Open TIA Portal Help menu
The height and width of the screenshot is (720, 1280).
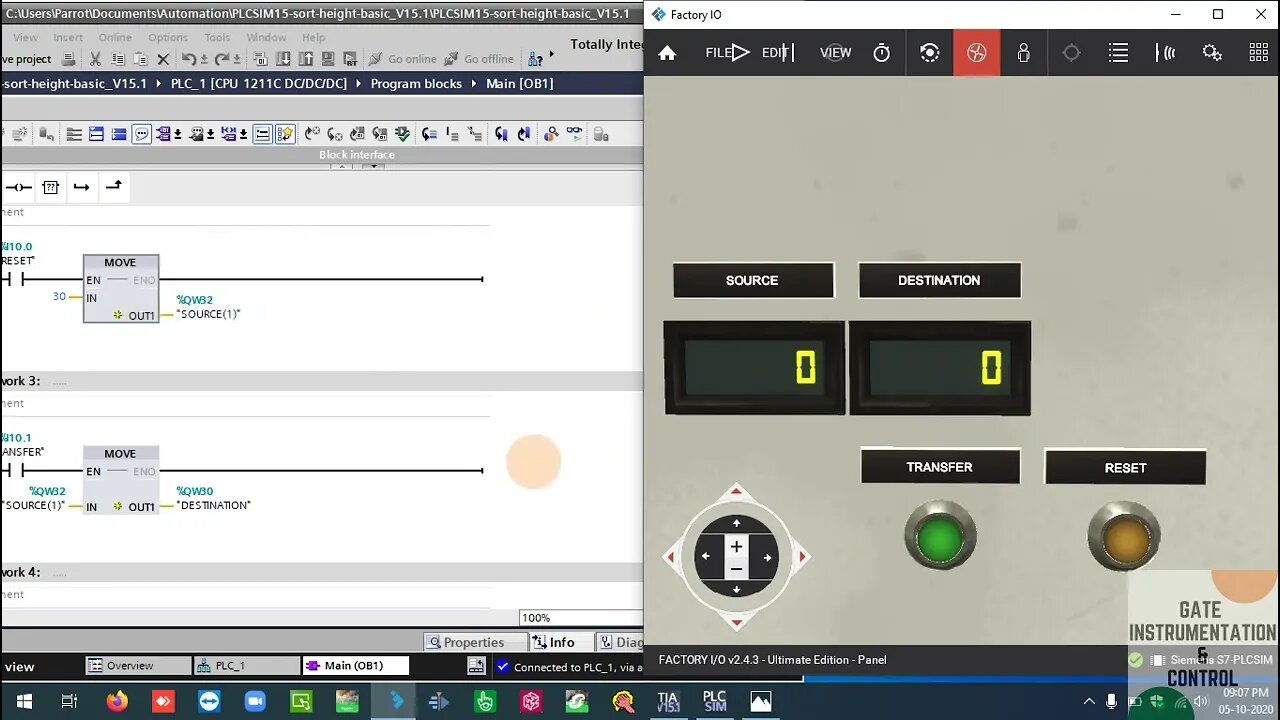pos(313,37)
